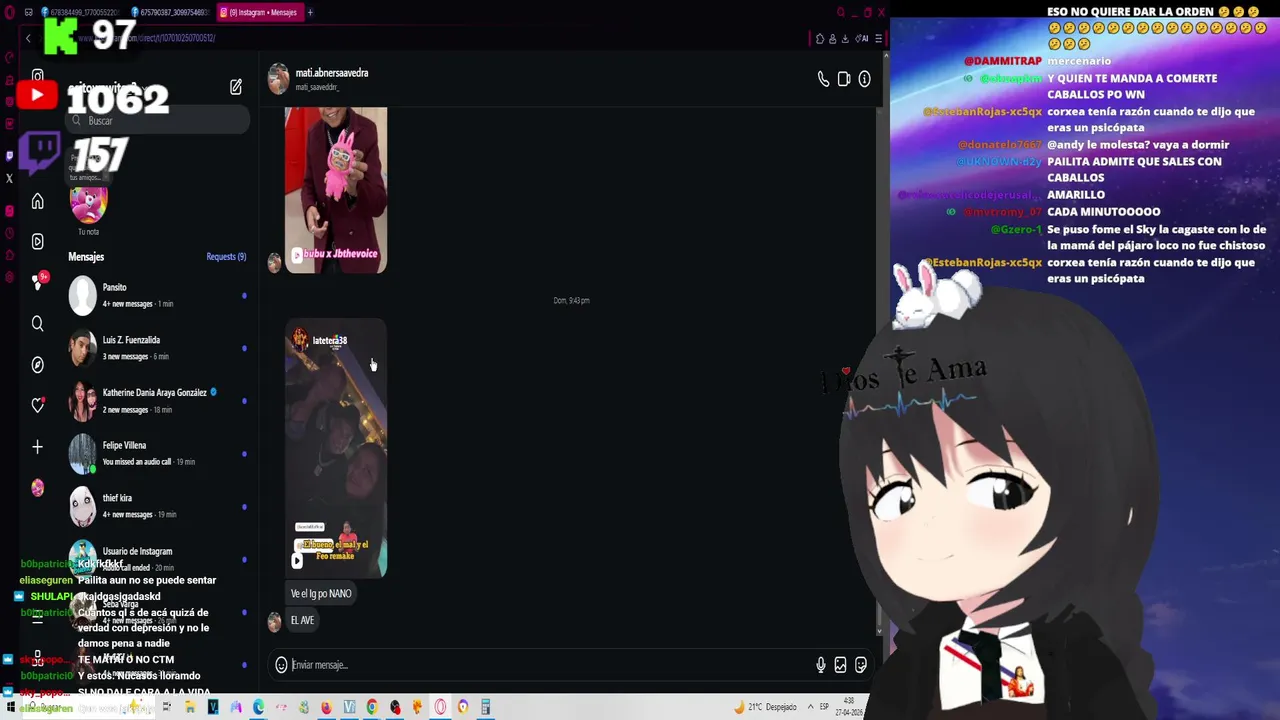Record a voice clip with microphone icon

click(x=821, y=665)
